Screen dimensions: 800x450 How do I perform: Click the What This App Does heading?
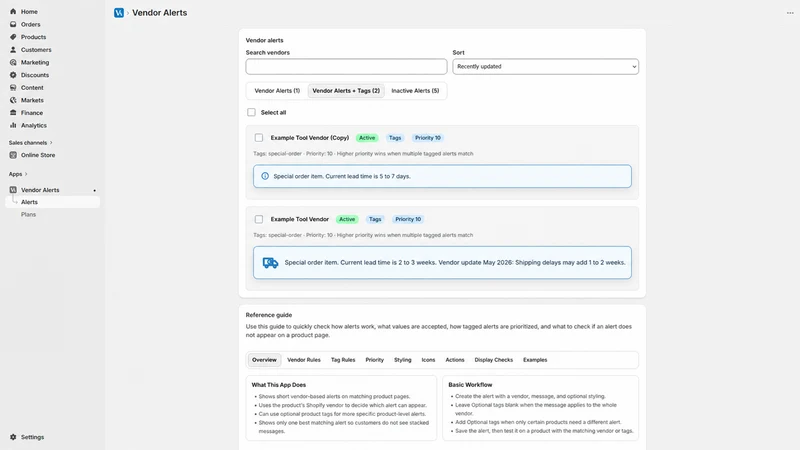279,385
